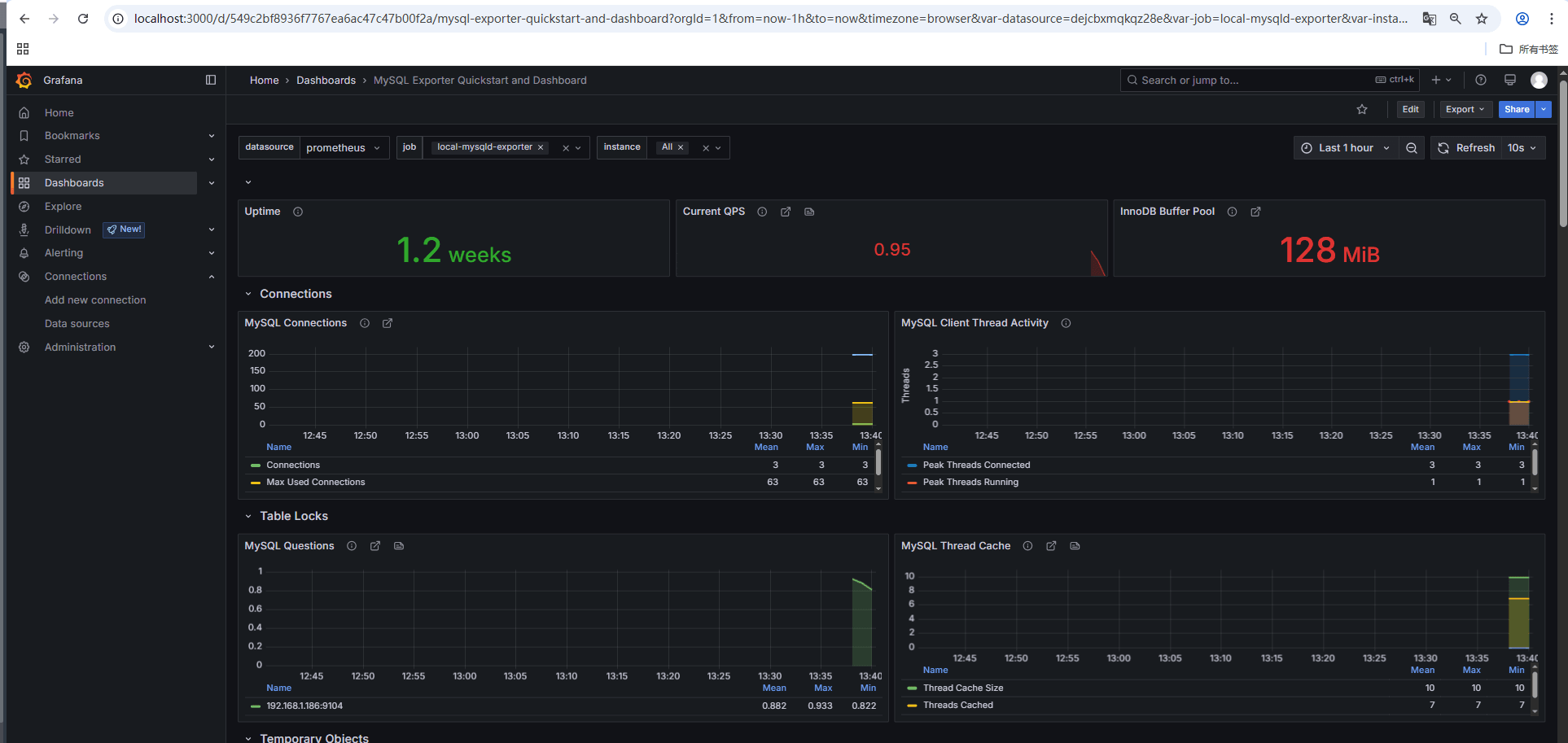The width and height of the screenshot is (1568, 743).
Task: Expand the Alerting sidebar section
Action: [x=212, y=253]
